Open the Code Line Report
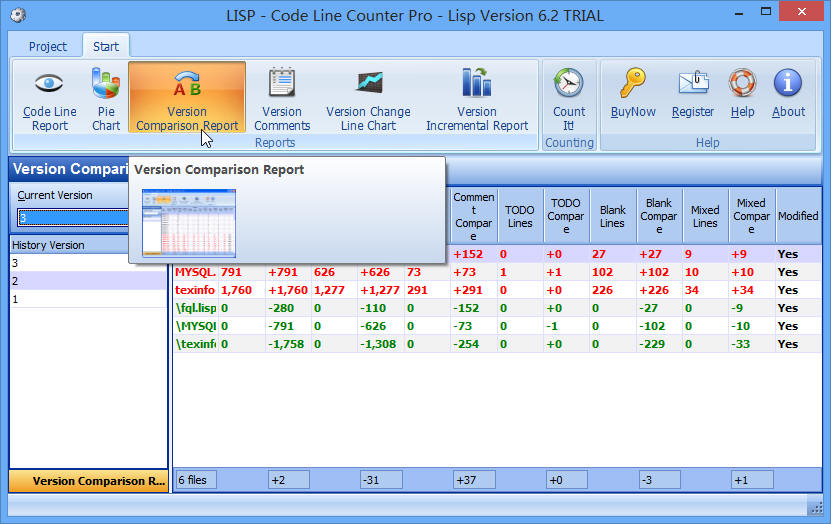The width and height of the screenshot is (831, 524). [x=49, y=99]
